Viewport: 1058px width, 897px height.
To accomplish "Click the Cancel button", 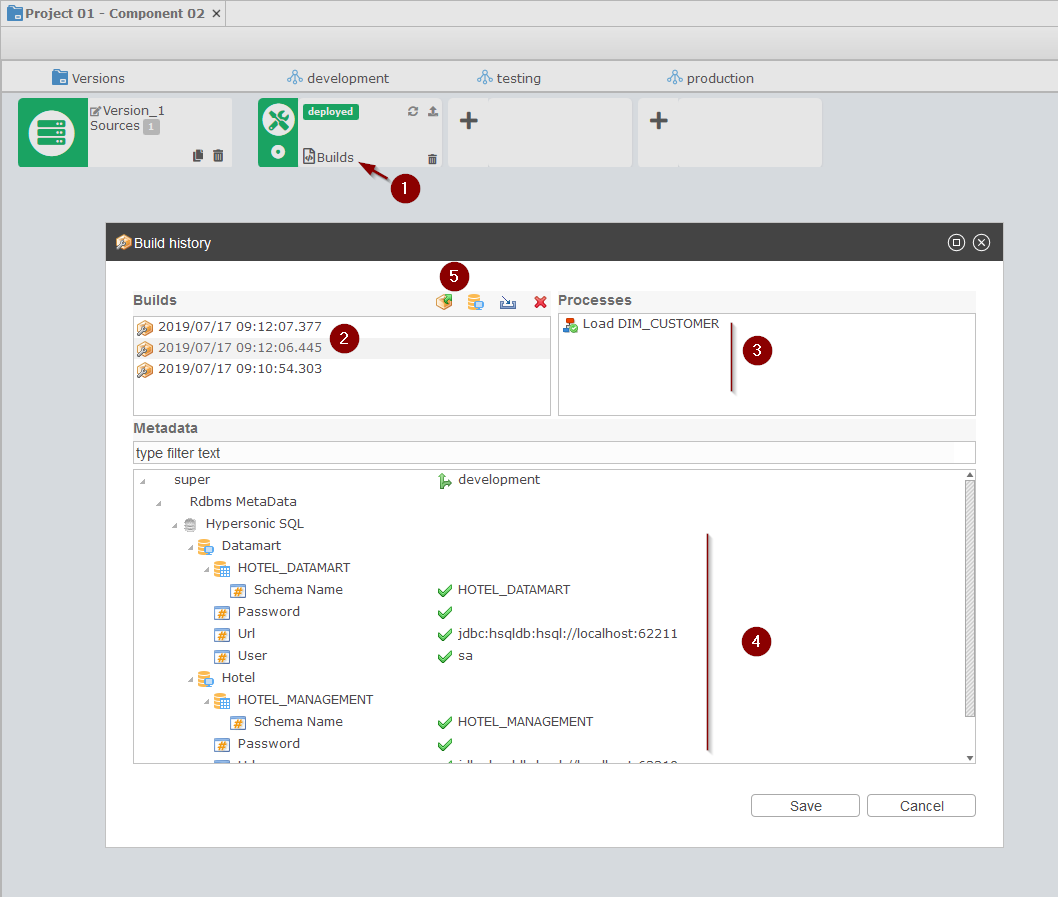I will [x=921, y=806].
